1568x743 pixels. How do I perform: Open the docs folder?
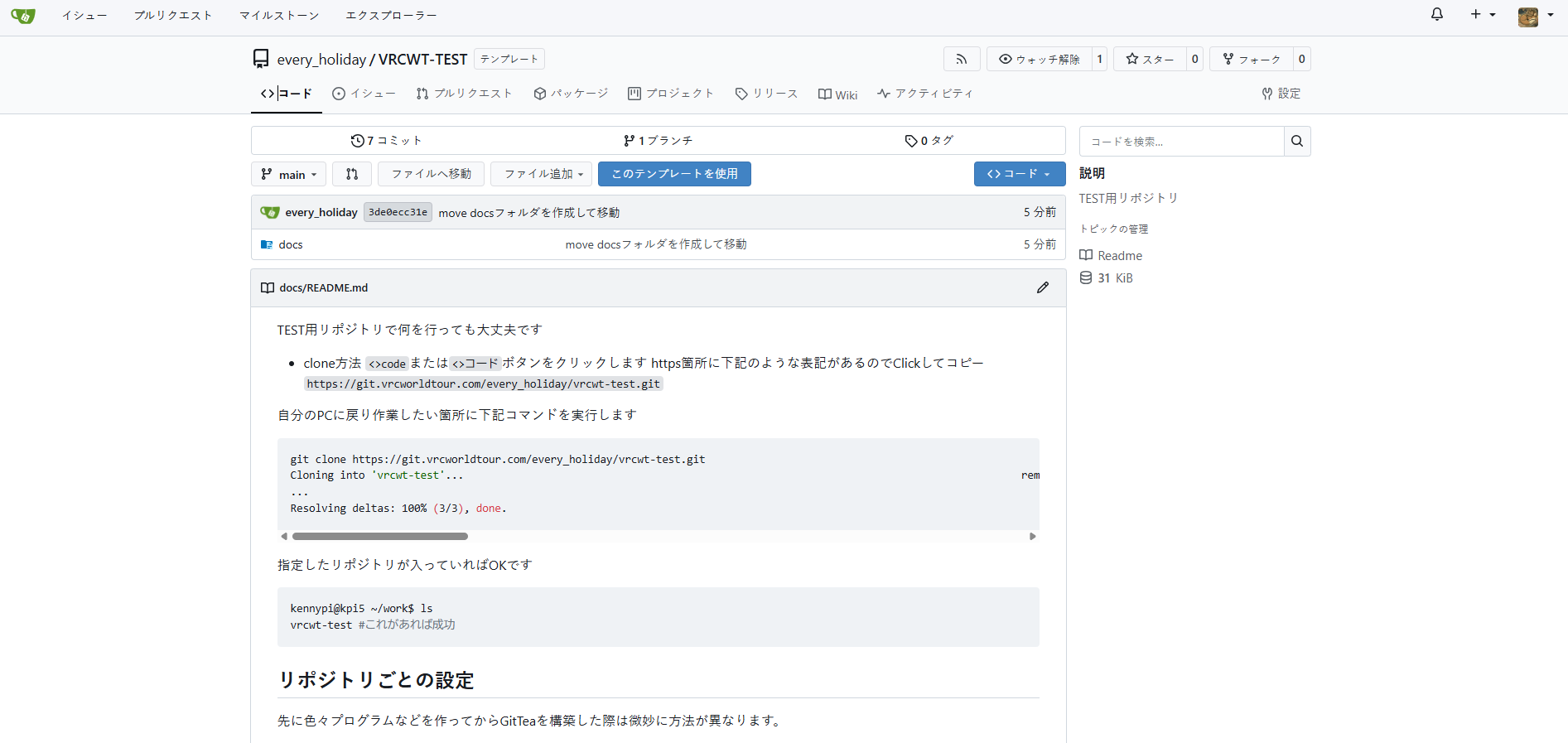tap(291, 244)
